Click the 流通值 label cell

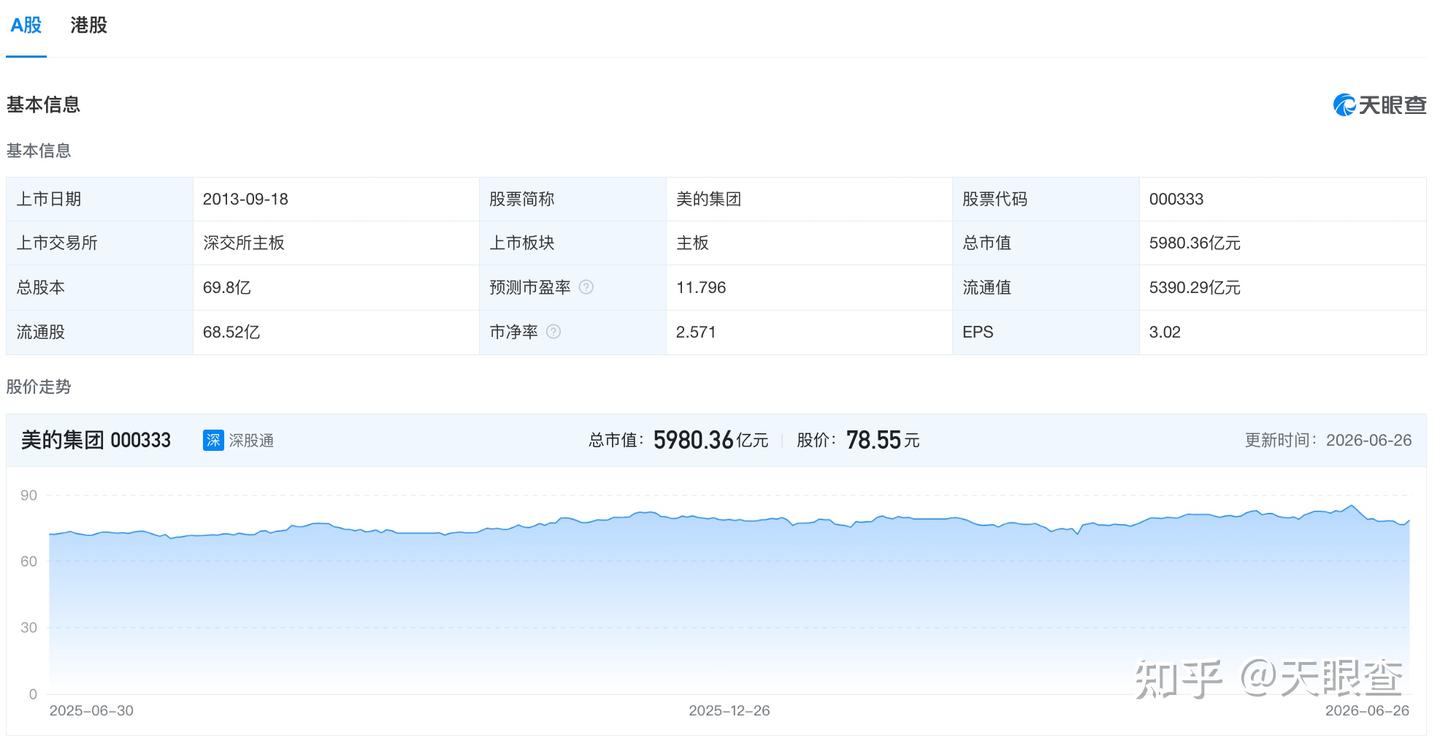pos(1046,287)
